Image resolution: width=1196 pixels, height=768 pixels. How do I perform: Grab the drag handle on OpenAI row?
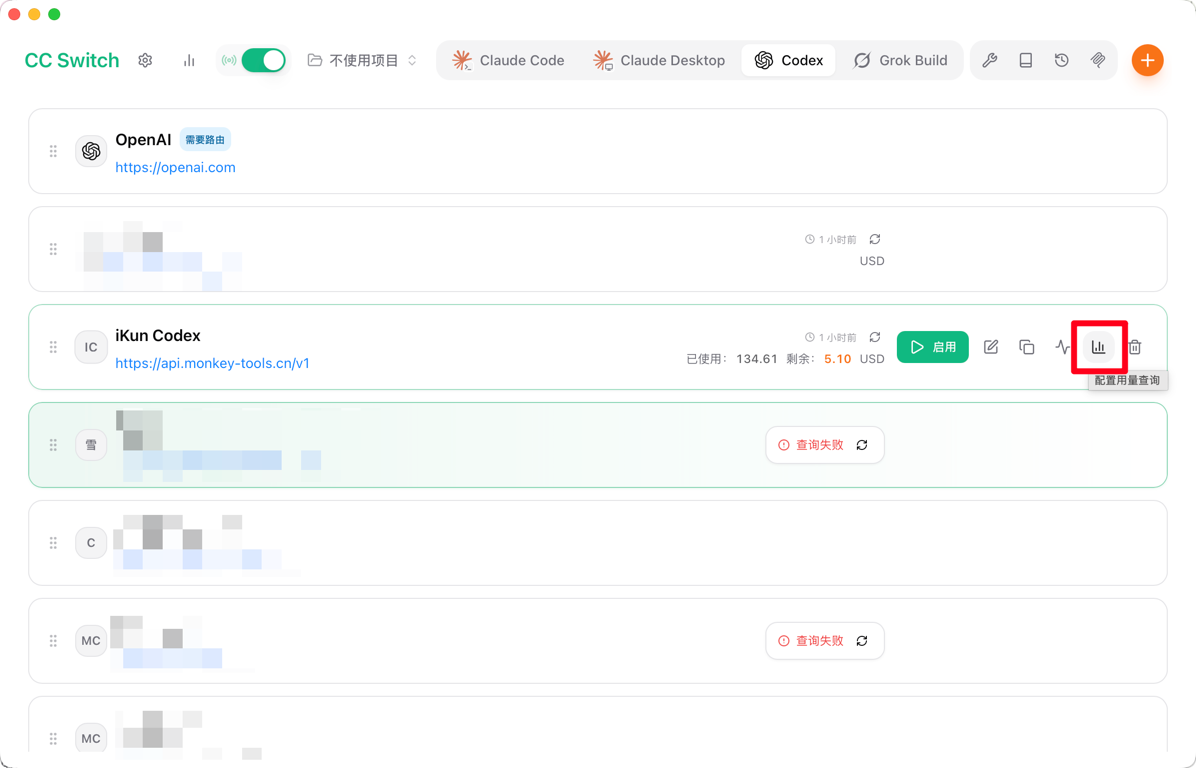point(53,151)
